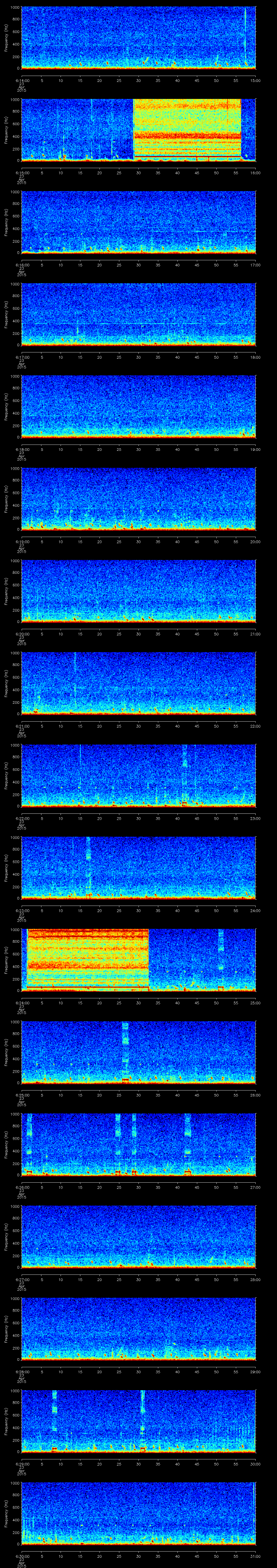277x1568 pixels.
Task: Select the '6:30:00' start time label
Action: pos(22,1556)
